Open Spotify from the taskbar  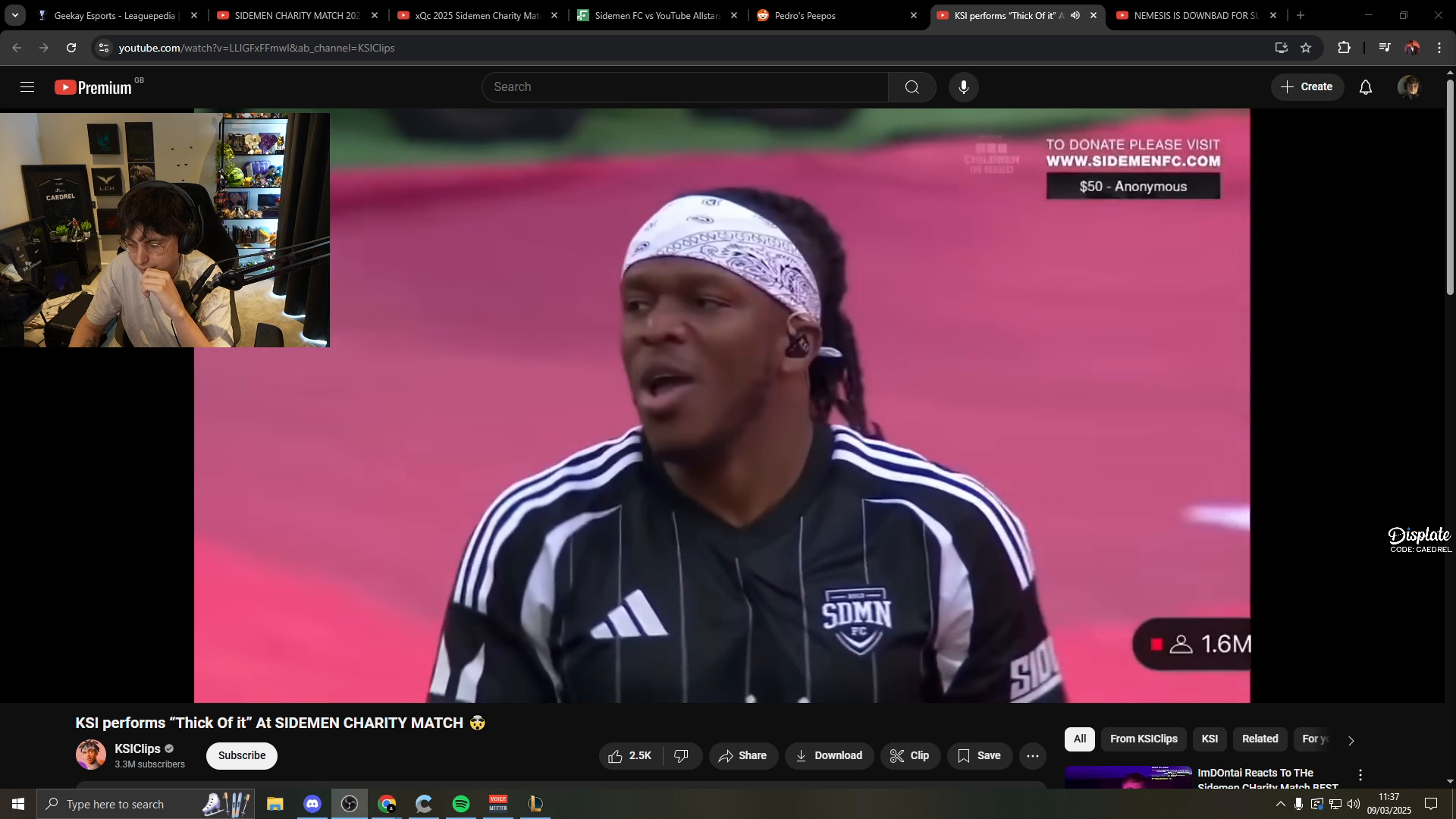tap(460, 804)
